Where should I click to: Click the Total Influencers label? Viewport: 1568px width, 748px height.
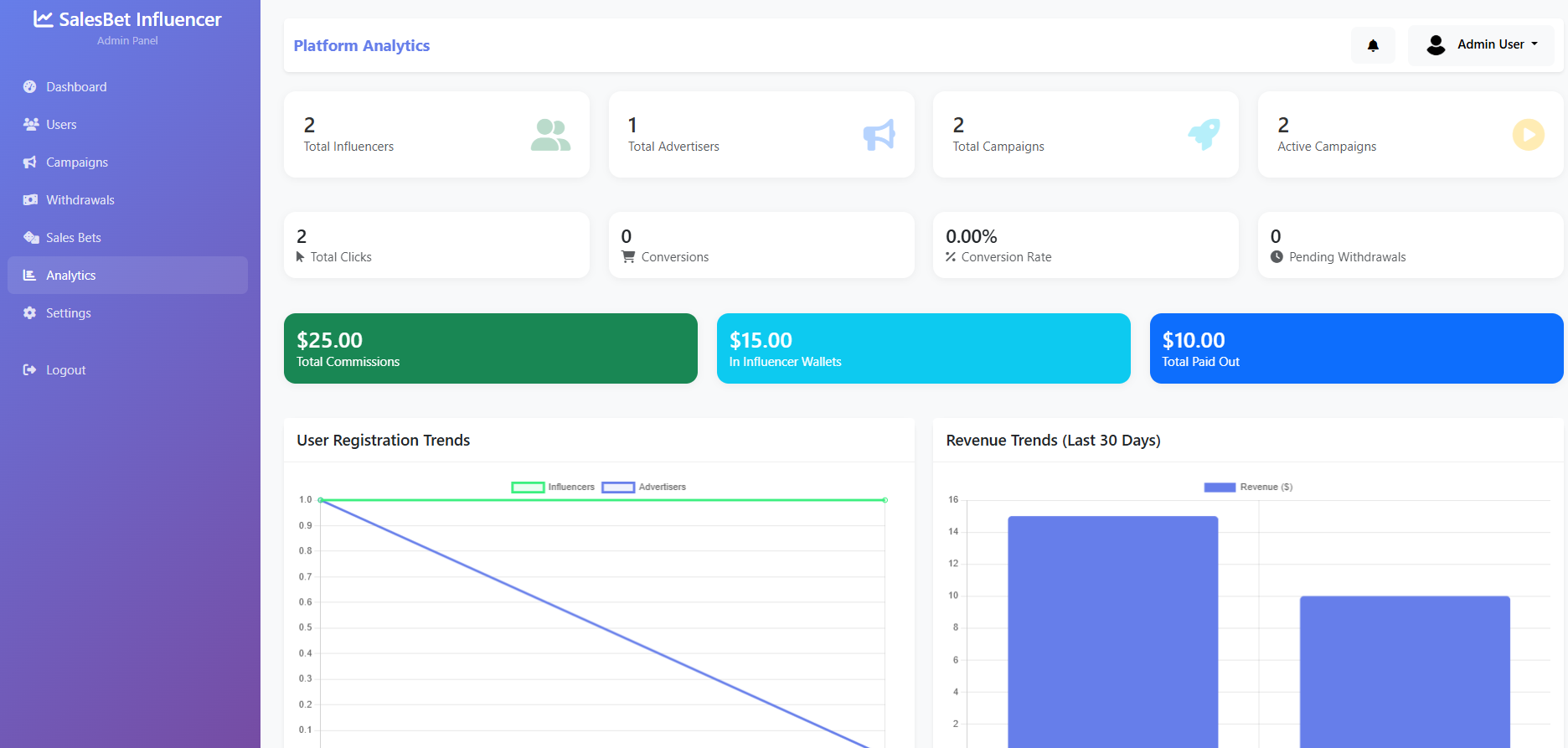348,147
